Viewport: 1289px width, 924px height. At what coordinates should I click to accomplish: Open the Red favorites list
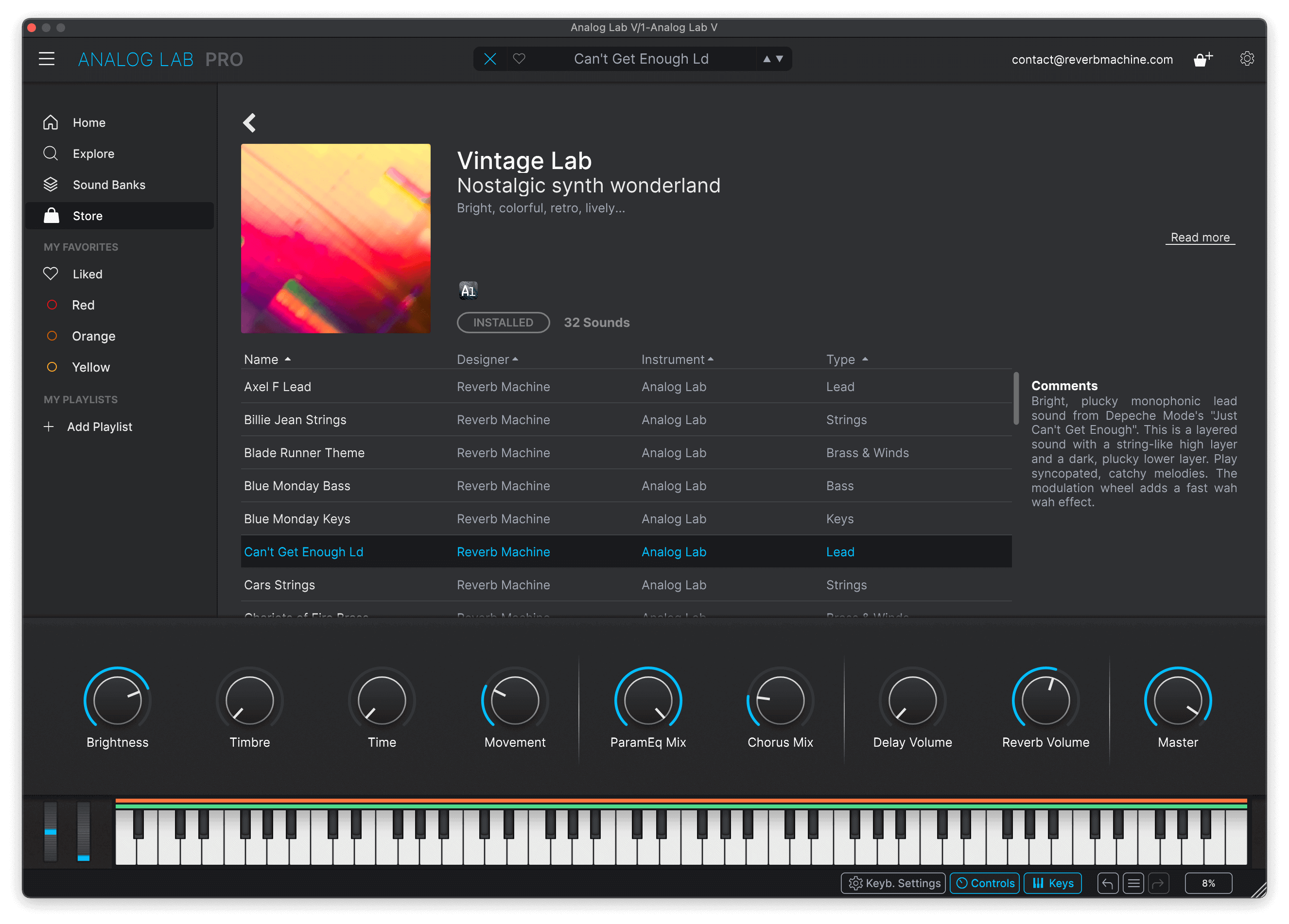pos(120,305)
